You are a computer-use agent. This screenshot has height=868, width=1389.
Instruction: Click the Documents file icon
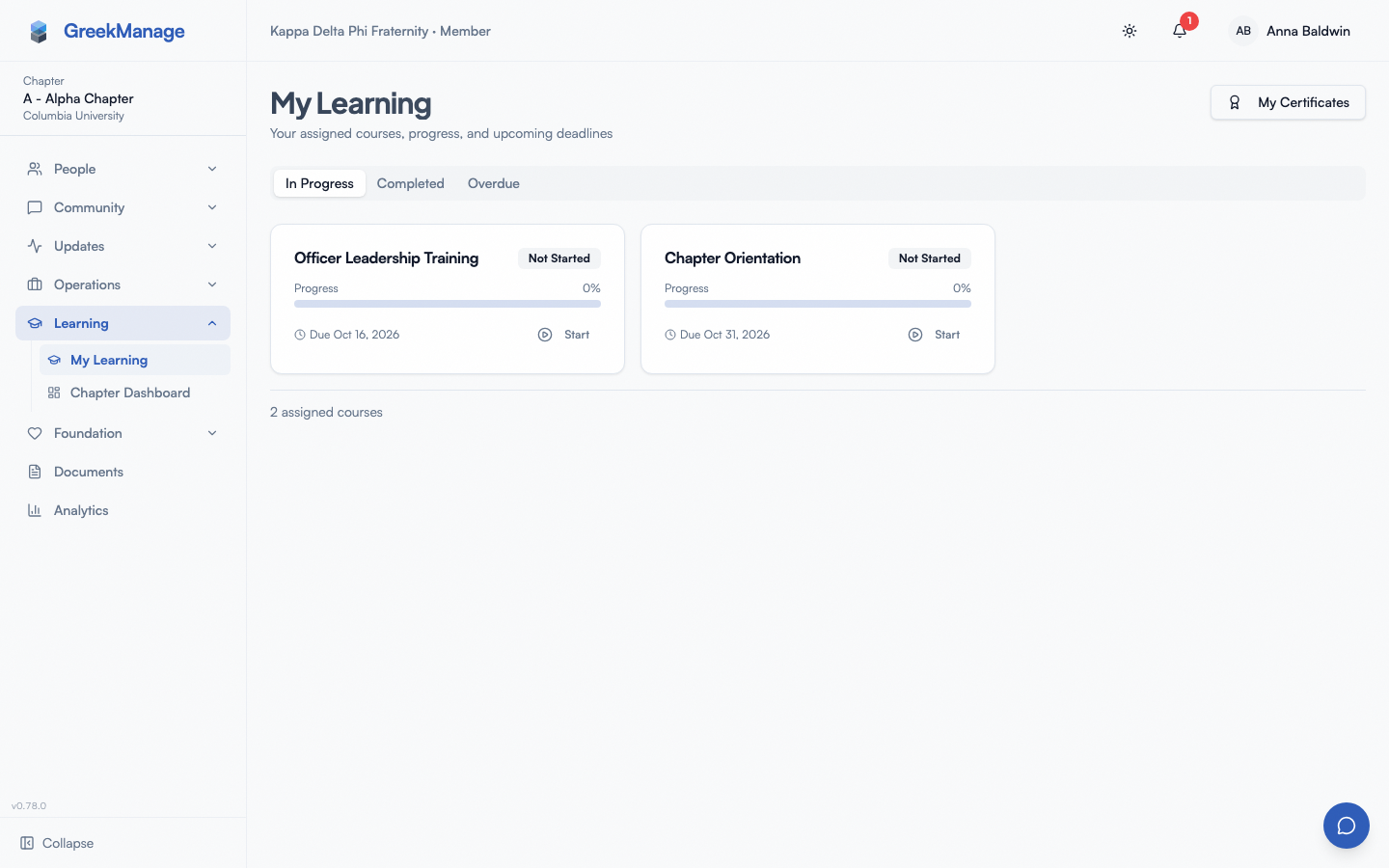pyautogui.click(x=35, y=472)
